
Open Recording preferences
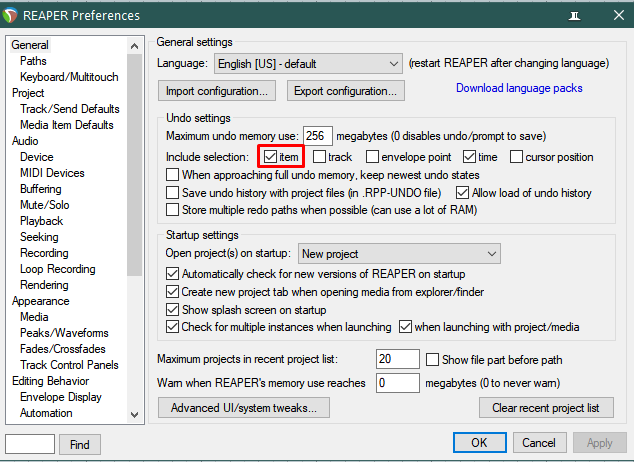coord(44,253)
